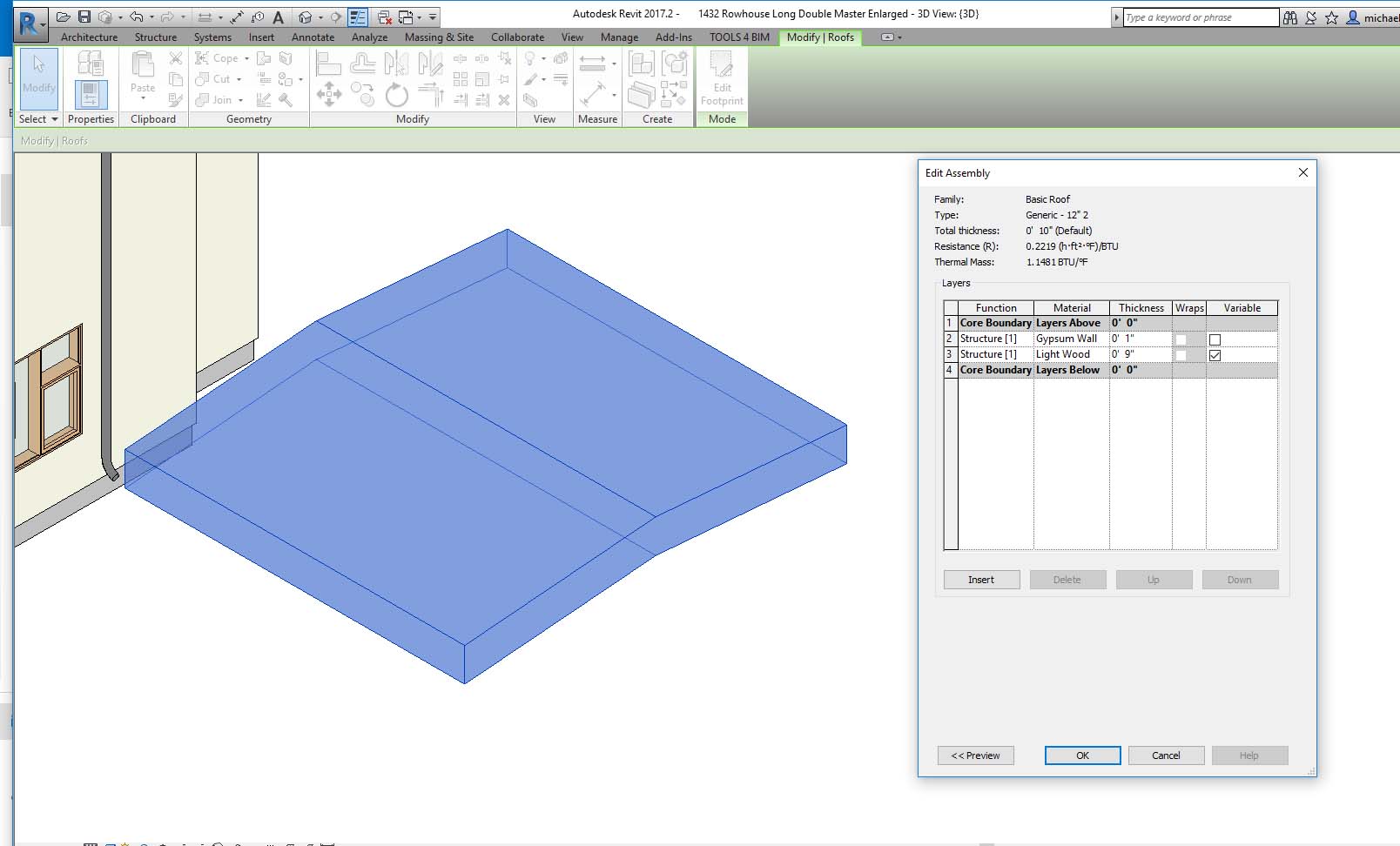Select the Move tool in Modify panel
Screen dimensions: 1400x846
[x=329, y=93]
